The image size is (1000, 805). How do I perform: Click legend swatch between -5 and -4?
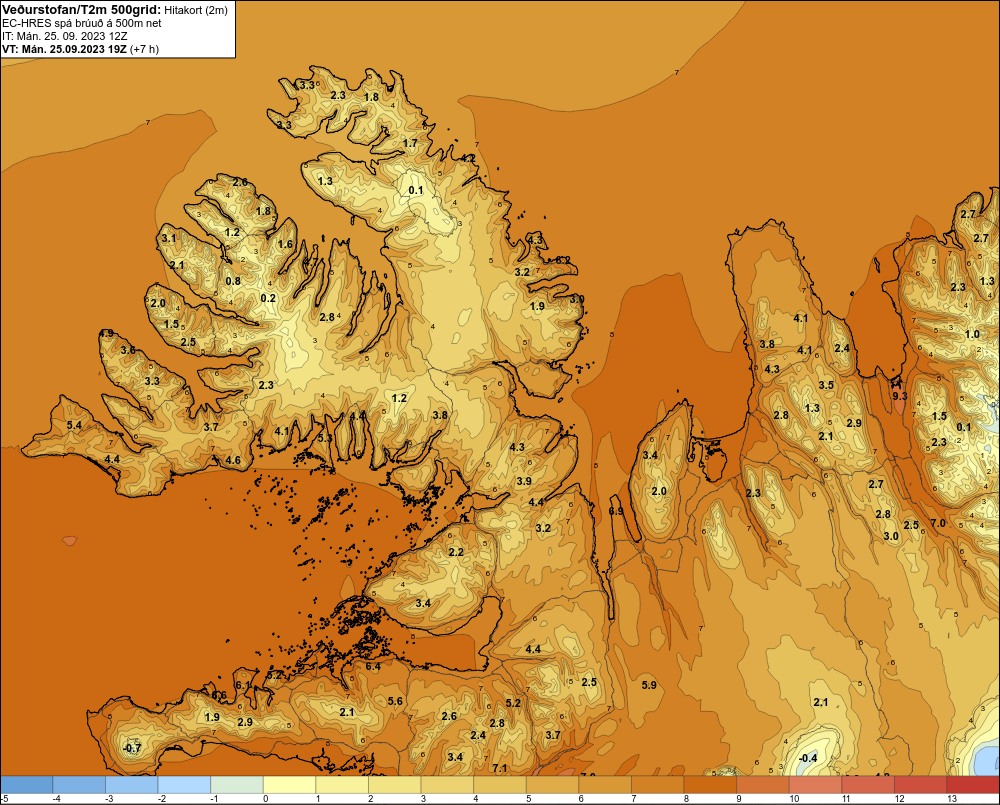click(27, 784)
